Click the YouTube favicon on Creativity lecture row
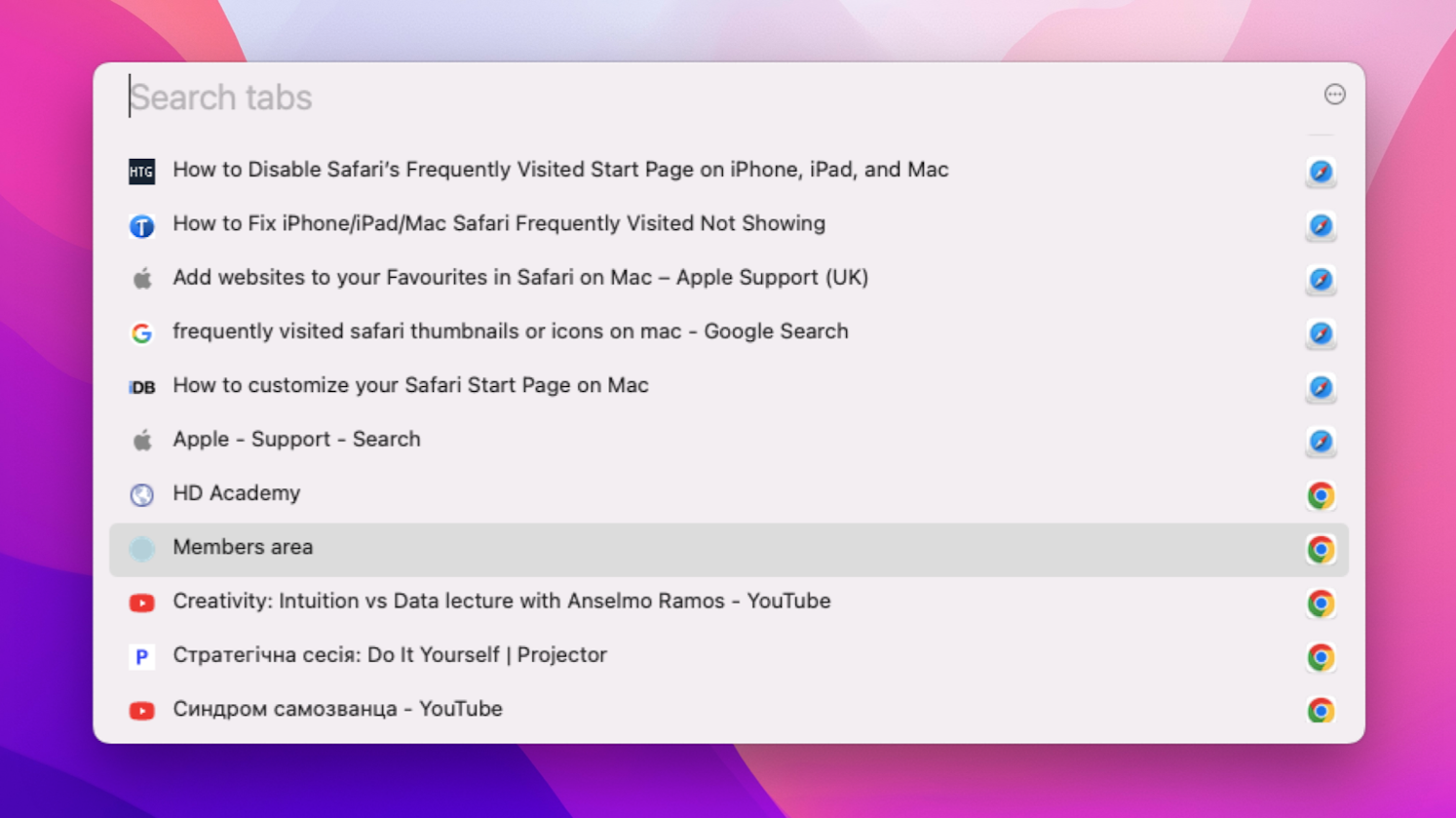 [x=142, y=603]
